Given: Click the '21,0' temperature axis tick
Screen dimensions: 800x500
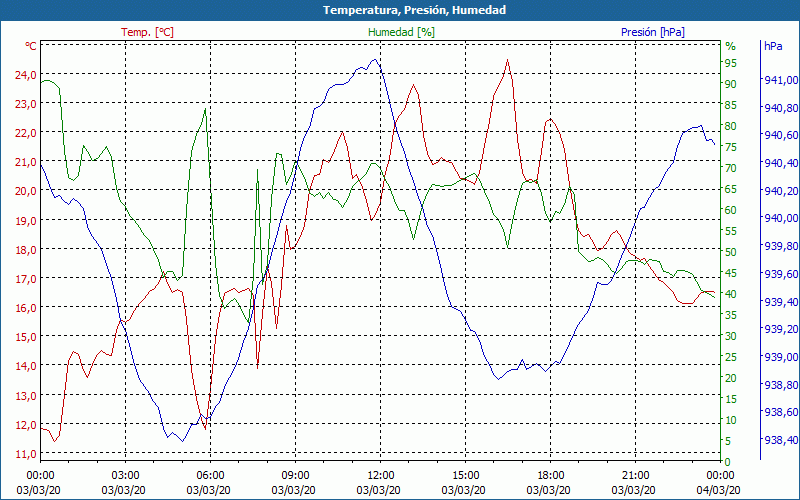Looking at the screenshot, I should pos(26,162).
